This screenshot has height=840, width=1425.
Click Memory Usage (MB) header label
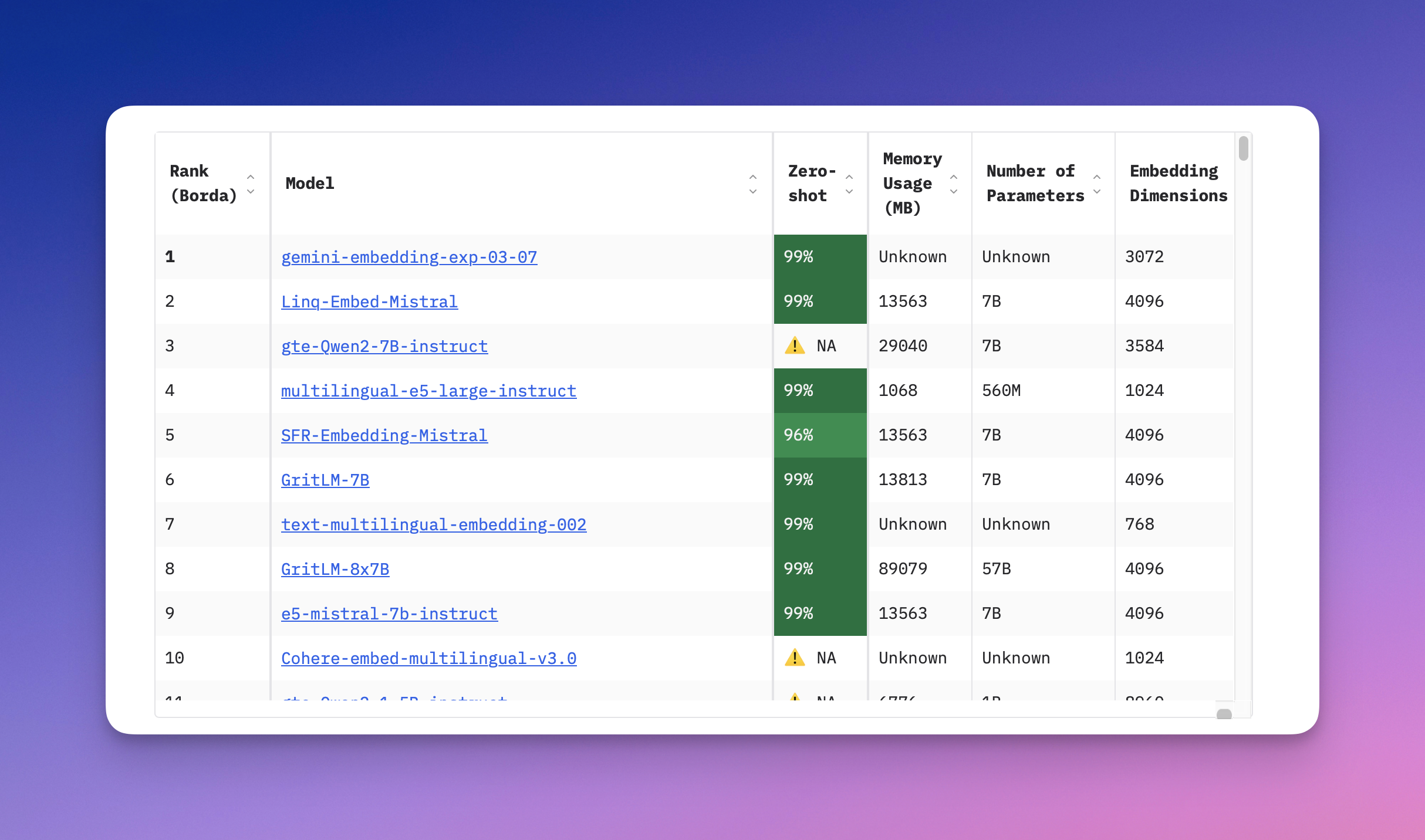pyautogui.click(x=912, y=184)
